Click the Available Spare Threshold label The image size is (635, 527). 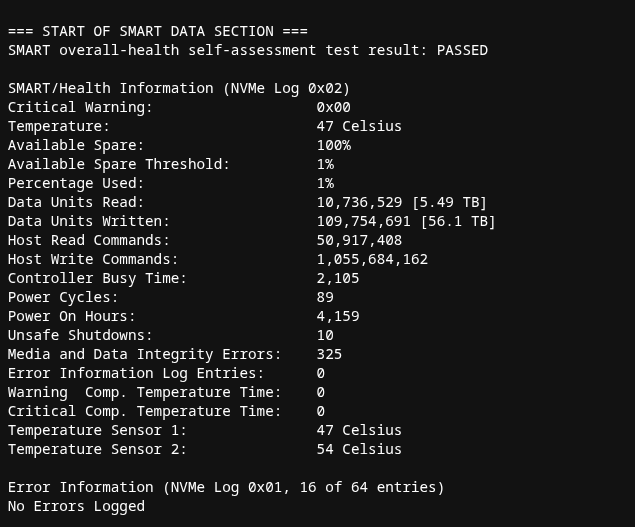119,164
